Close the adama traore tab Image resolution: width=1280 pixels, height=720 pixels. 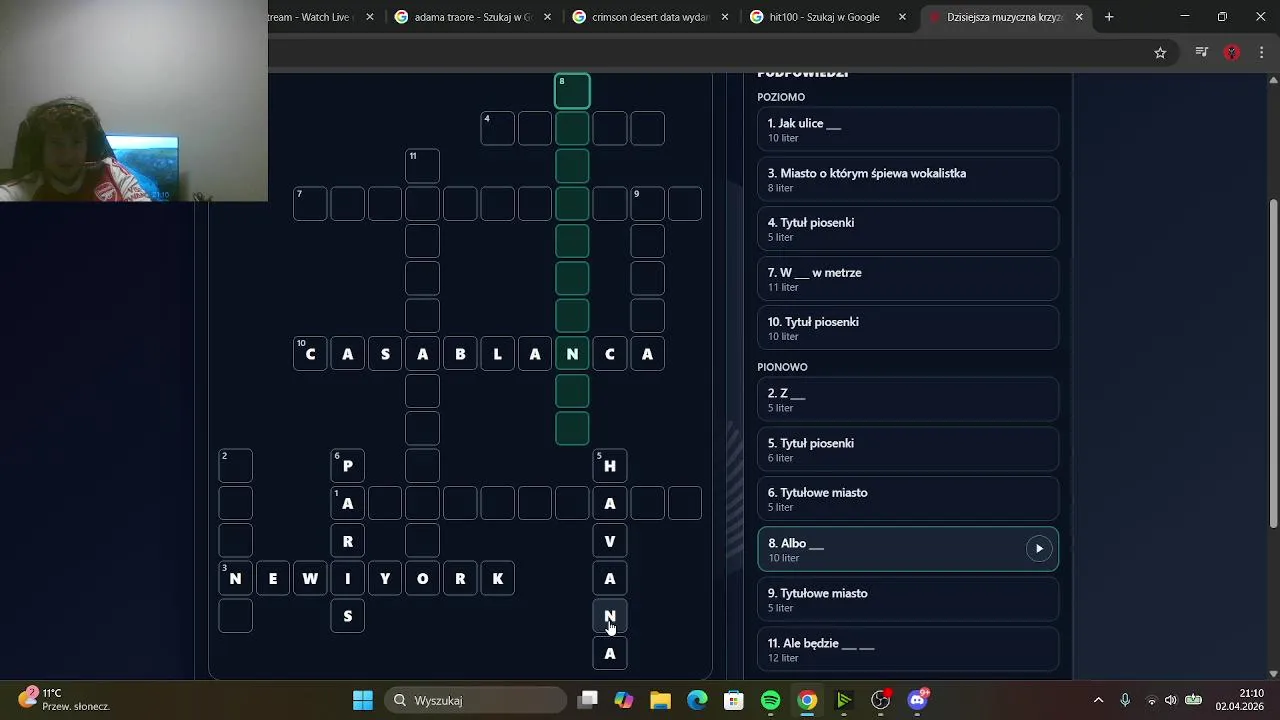point(547,17)
